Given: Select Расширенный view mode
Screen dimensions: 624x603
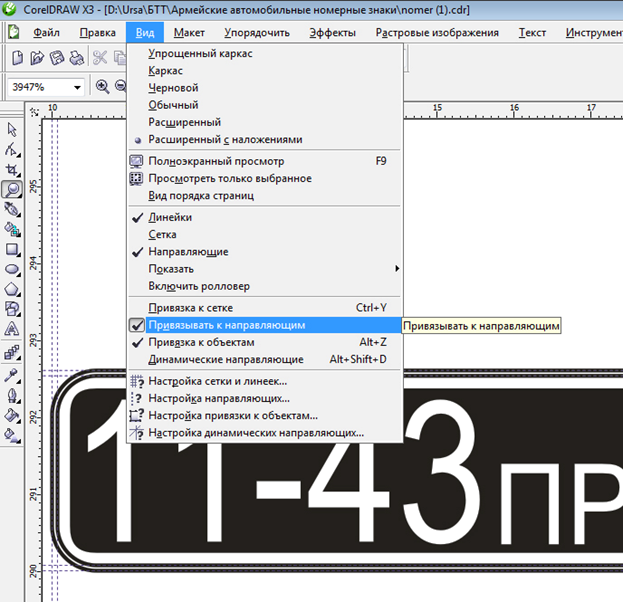Looking at the screenshot, I should (265, 122).
